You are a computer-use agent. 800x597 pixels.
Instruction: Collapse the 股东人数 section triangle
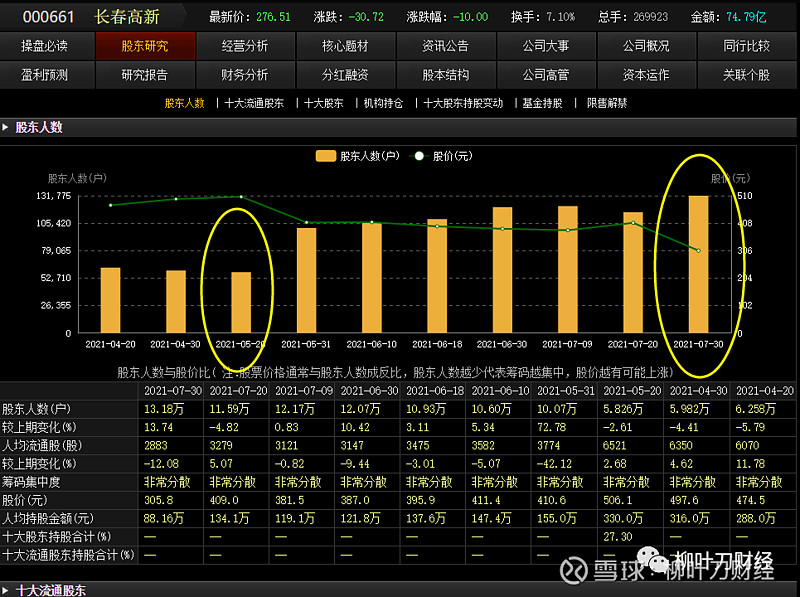click(x=5, y=128)
